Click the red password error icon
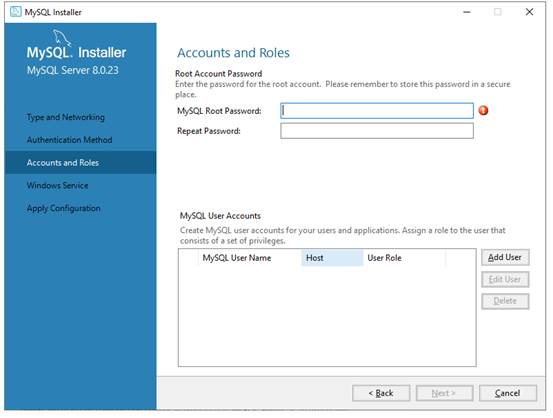 [483, 110]
